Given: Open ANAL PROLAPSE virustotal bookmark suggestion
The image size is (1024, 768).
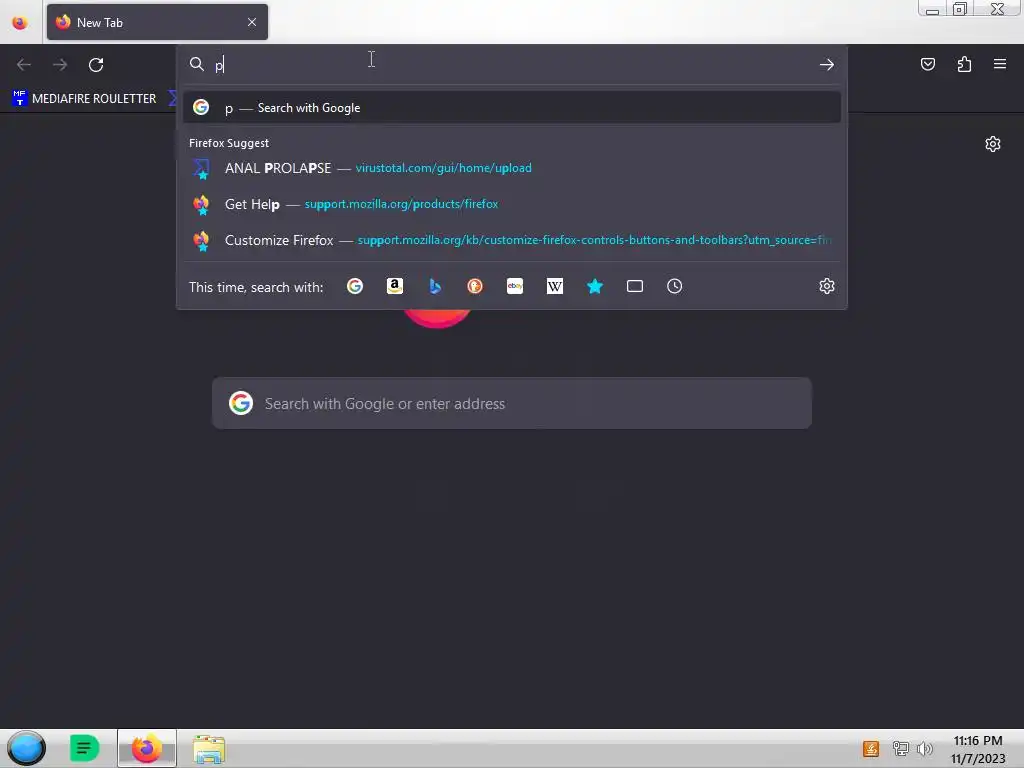Looking at the screenshot, I should coord(512,168).
